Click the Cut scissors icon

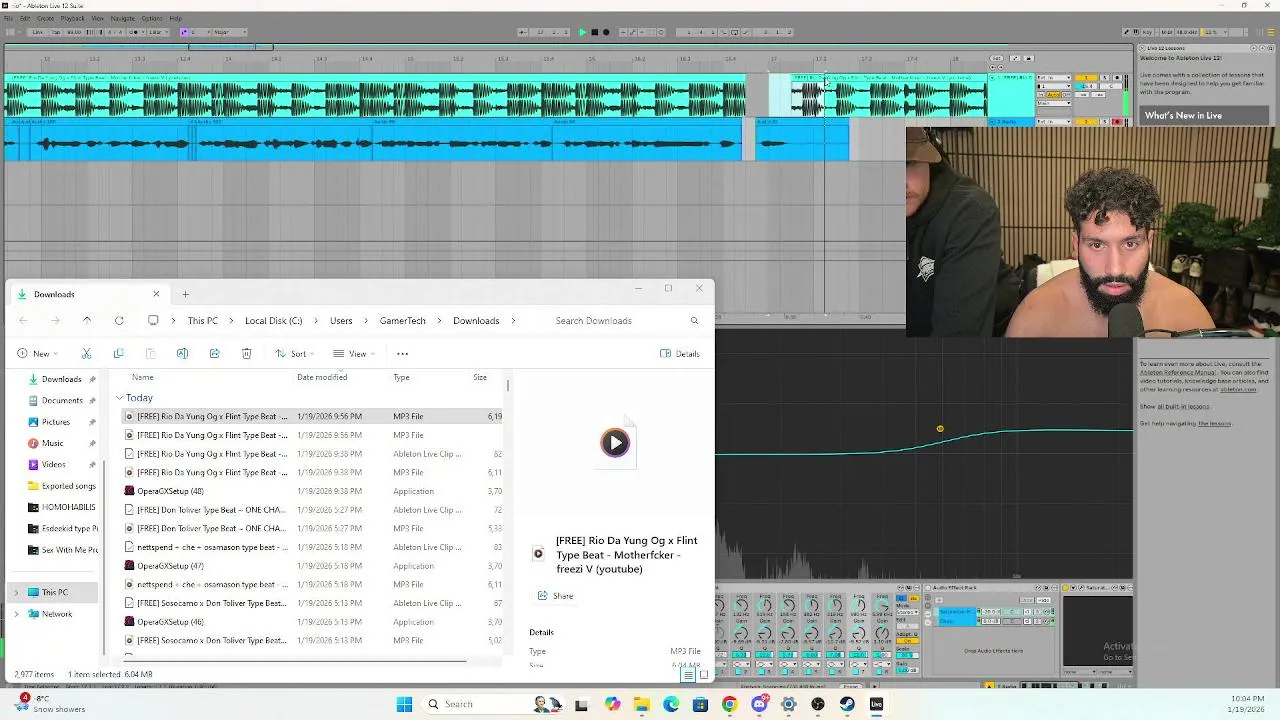pyautogui.click(x=86, y=353)
